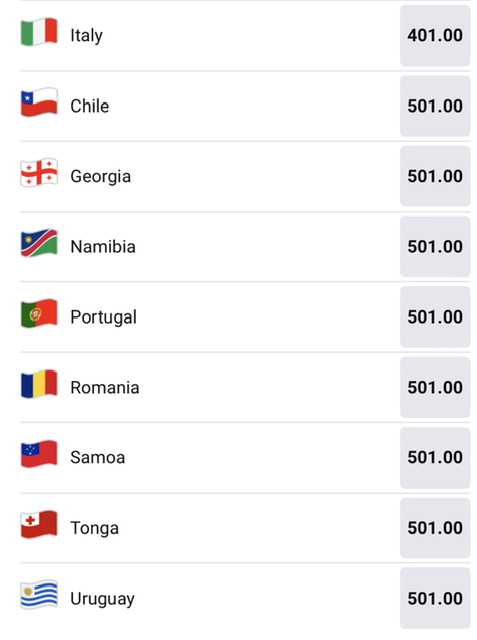
Task: Click the Italy flag icon
Action: pos(39,32)
